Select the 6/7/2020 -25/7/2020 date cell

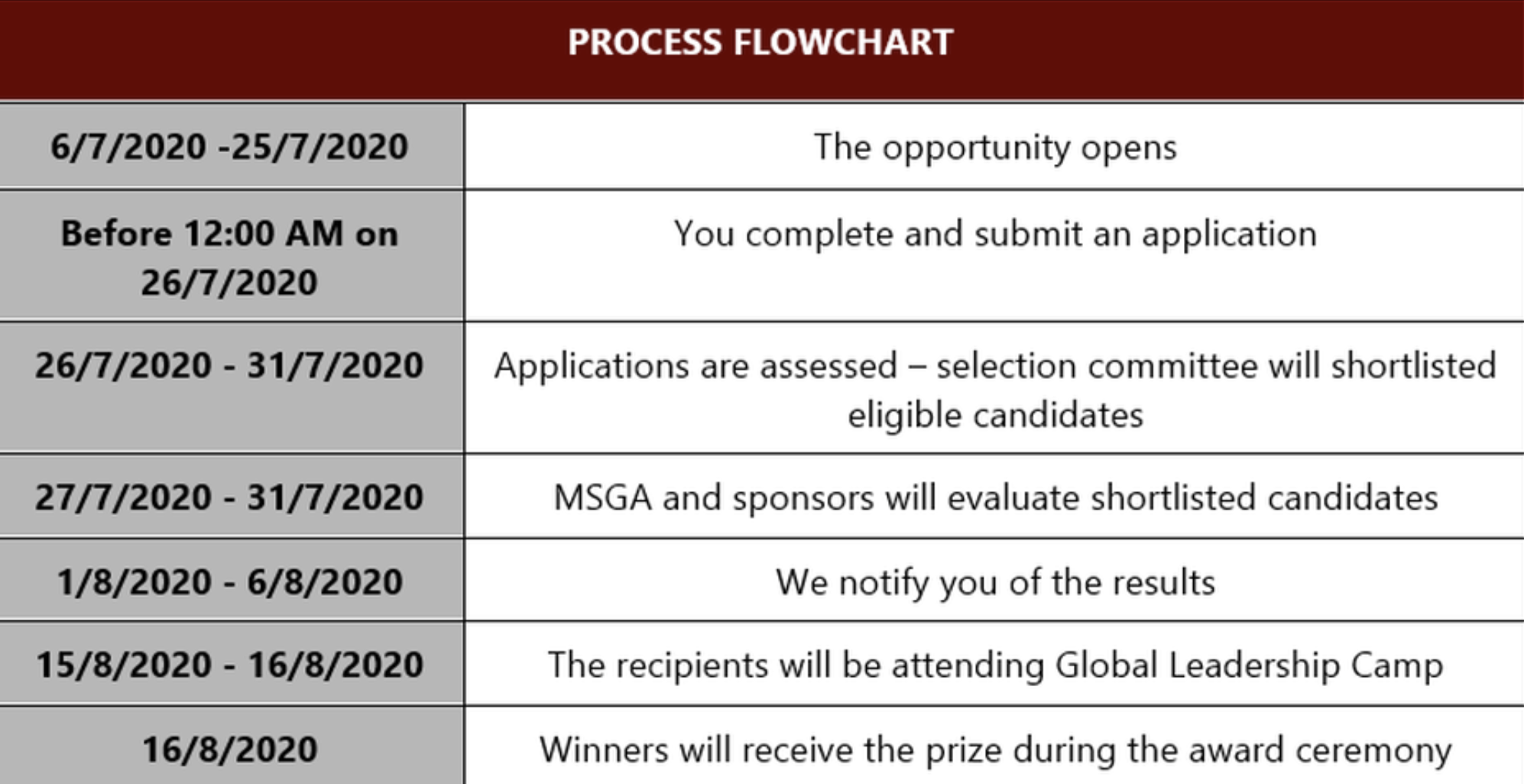[x=229, y=147]
